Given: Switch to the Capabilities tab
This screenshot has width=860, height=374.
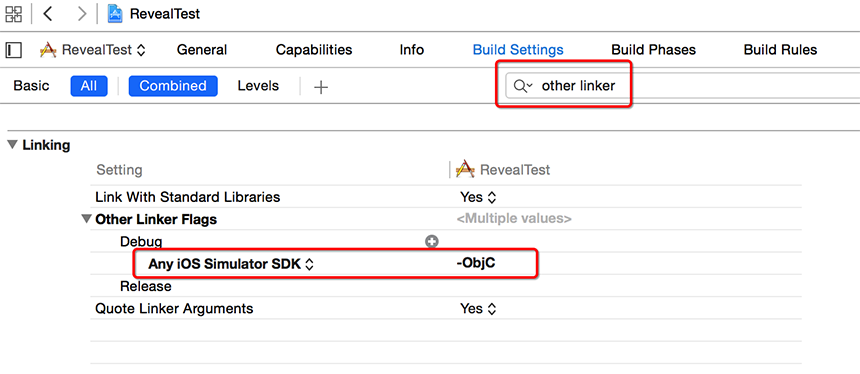Looking at the screenshot, I should coord(314,50).
